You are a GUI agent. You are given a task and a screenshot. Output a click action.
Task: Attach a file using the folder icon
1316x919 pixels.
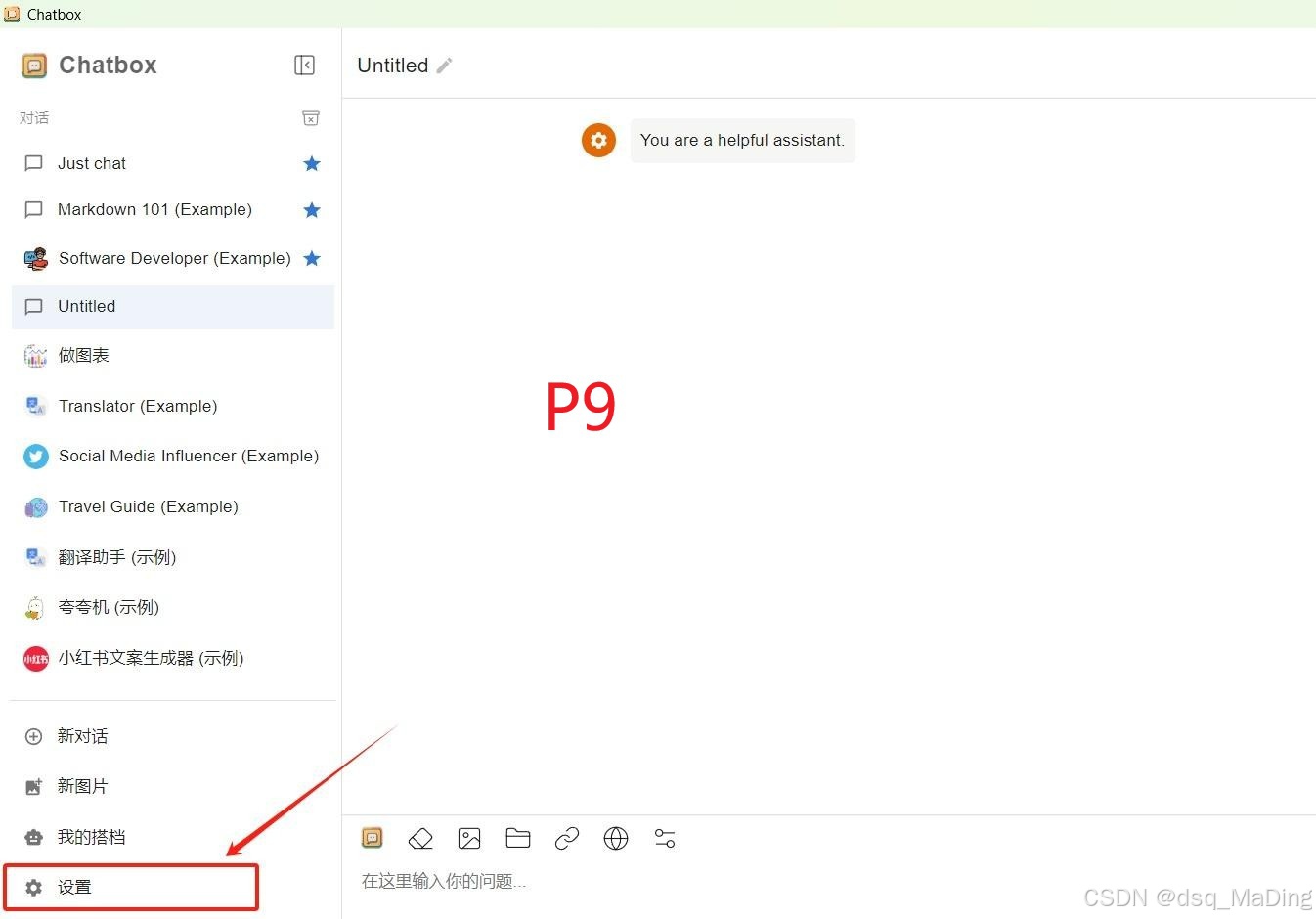pos(518,838)
